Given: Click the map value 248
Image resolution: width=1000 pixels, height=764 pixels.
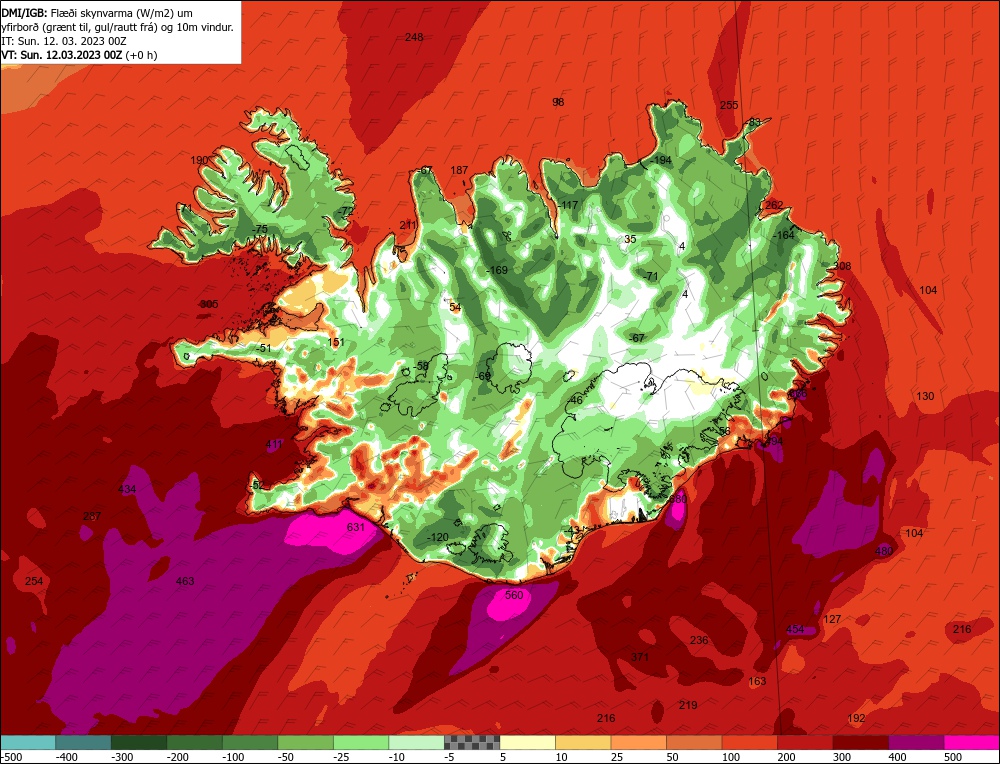Looking at the screenshot, I should point(414,38).
